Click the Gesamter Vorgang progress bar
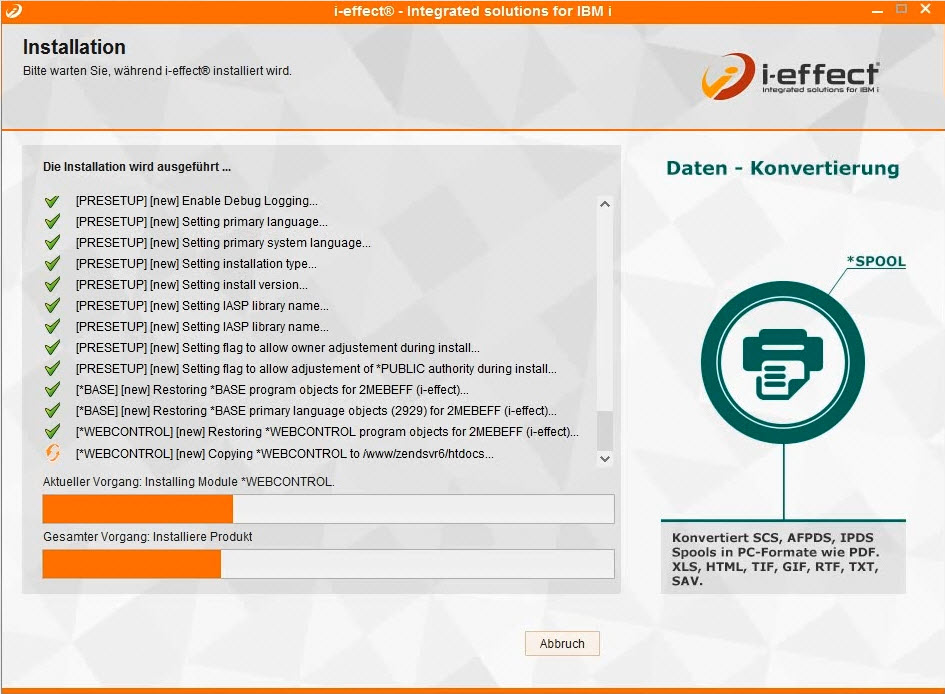This screenshot has height=694, width=945. click(x=328, y=564)
